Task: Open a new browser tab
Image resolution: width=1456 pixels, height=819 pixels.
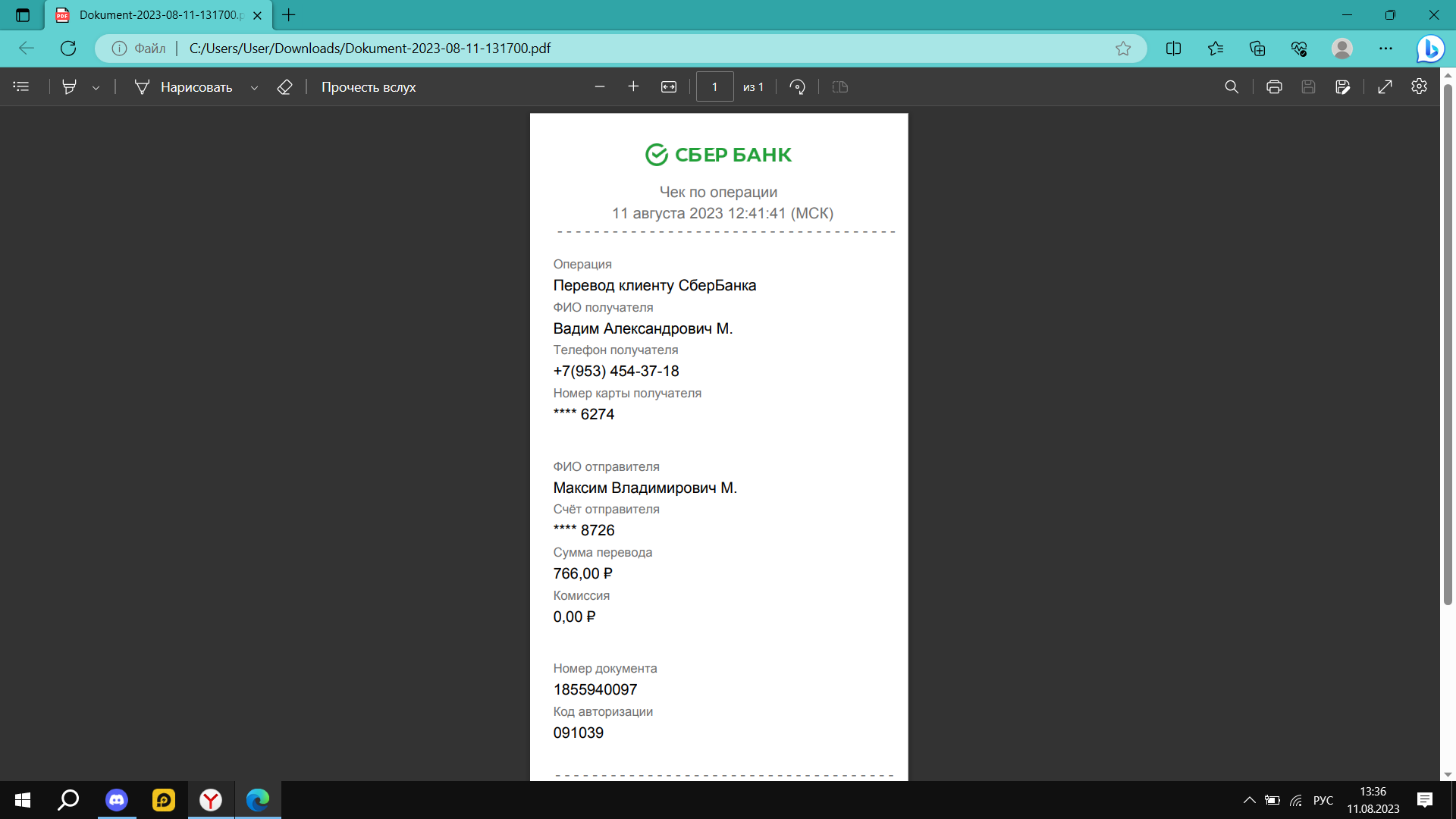Action: [x=289, y=15]
